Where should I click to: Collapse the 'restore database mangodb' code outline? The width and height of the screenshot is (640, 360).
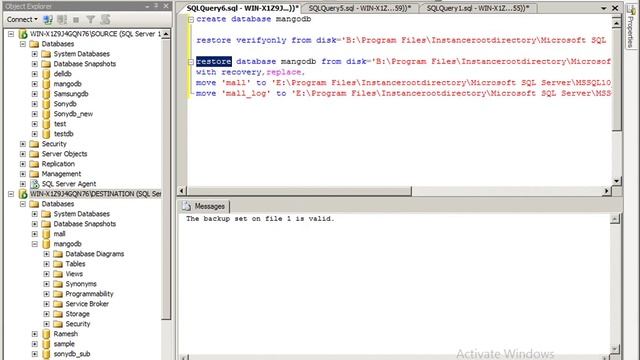pos(191,62)
